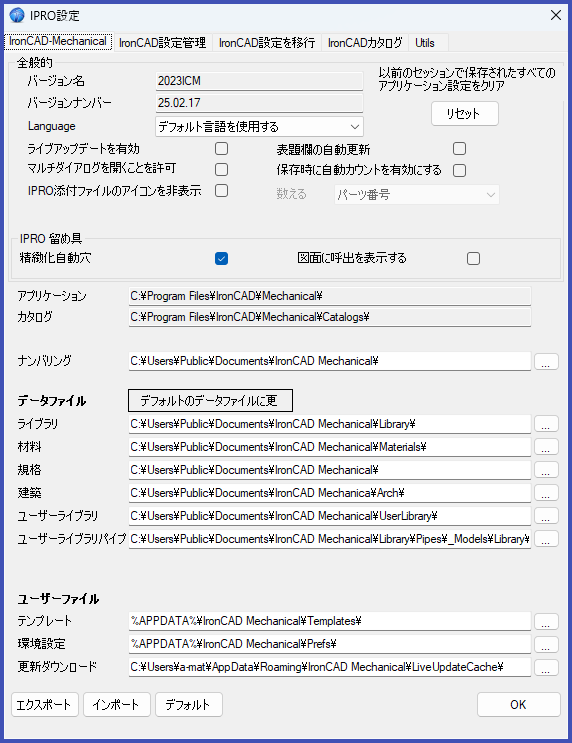Click the バージョンナンバー field showing 25.02.17
Image resolution: width=572 pixels, height=743 pixels.
pos(259,103)
